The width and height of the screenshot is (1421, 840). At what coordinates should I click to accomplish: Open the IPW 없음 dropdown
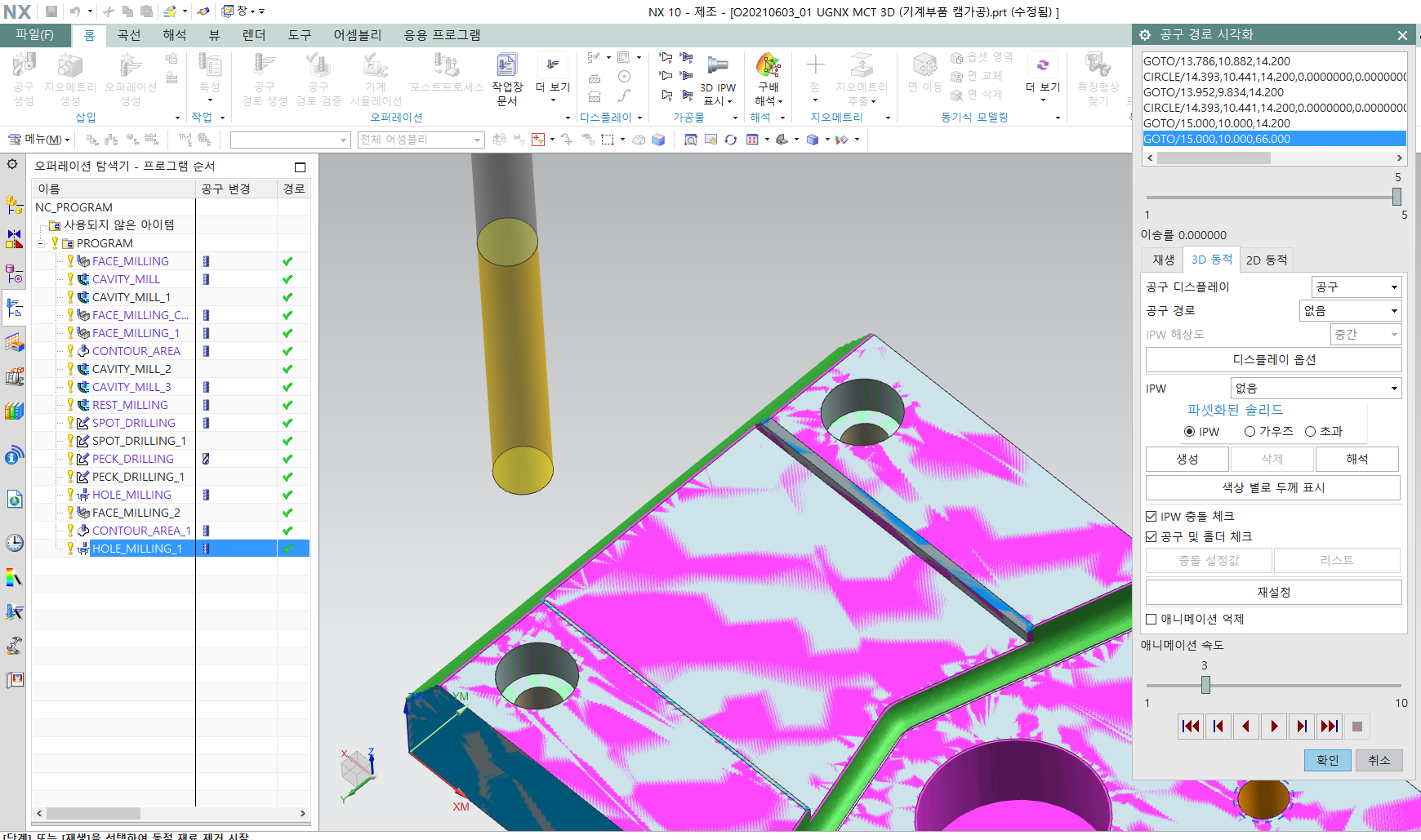(1316, 389)
